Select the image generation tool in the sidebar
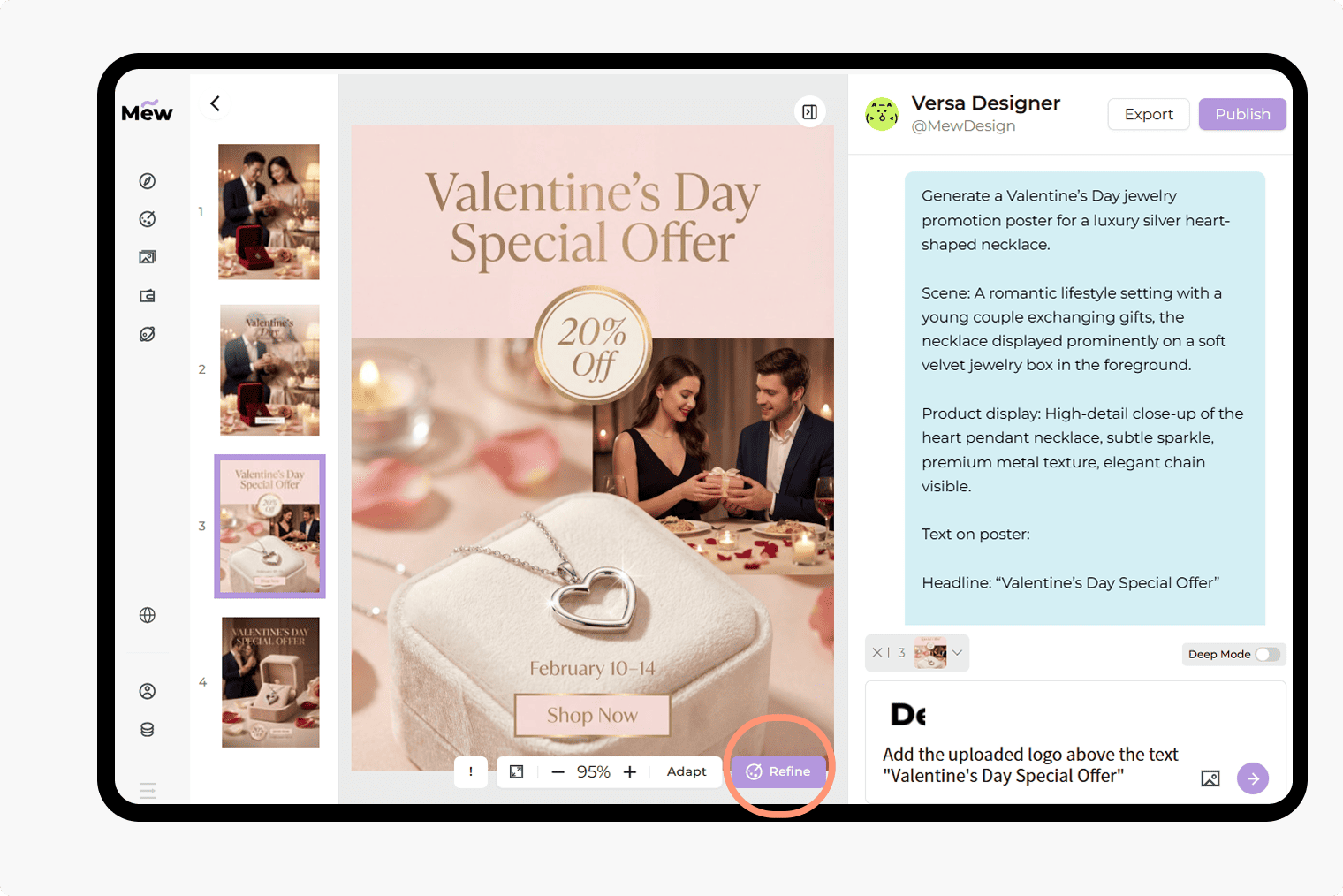Image resolution: width=1343 pixels, height=896 pixels. coord(148,256)
